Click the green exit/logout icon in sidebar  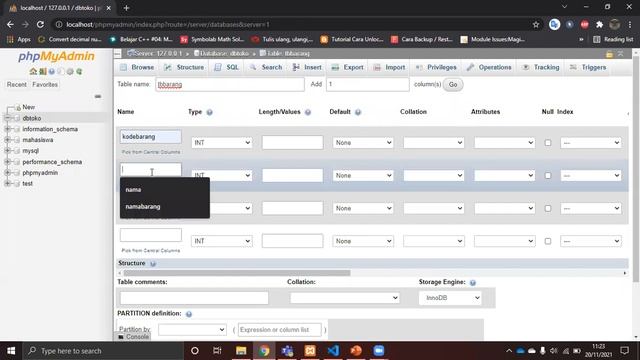(x=42, y=71)
